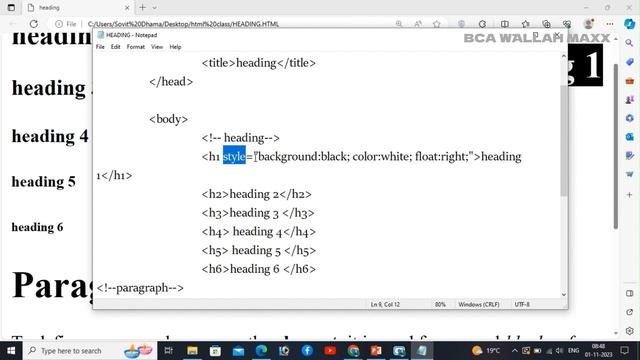
Task: Click the '<!-- heading-->' comment line
Action: tap(240, 138)
